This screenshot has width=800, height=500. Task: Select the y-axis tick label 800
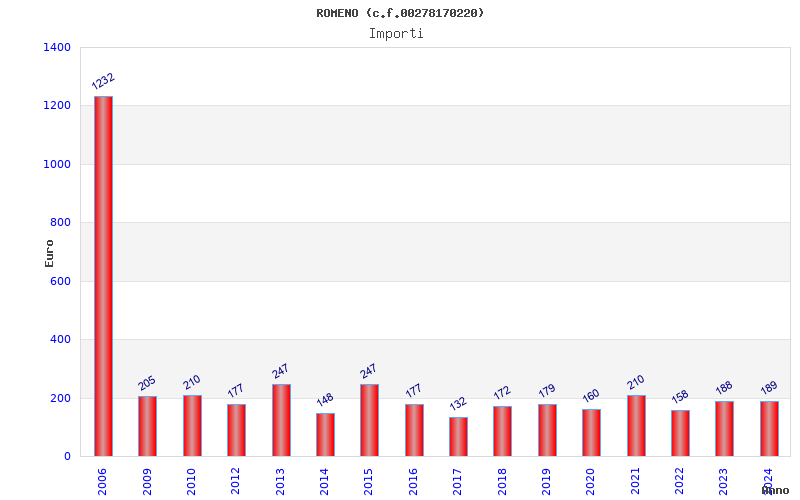[x=60, y=222]
